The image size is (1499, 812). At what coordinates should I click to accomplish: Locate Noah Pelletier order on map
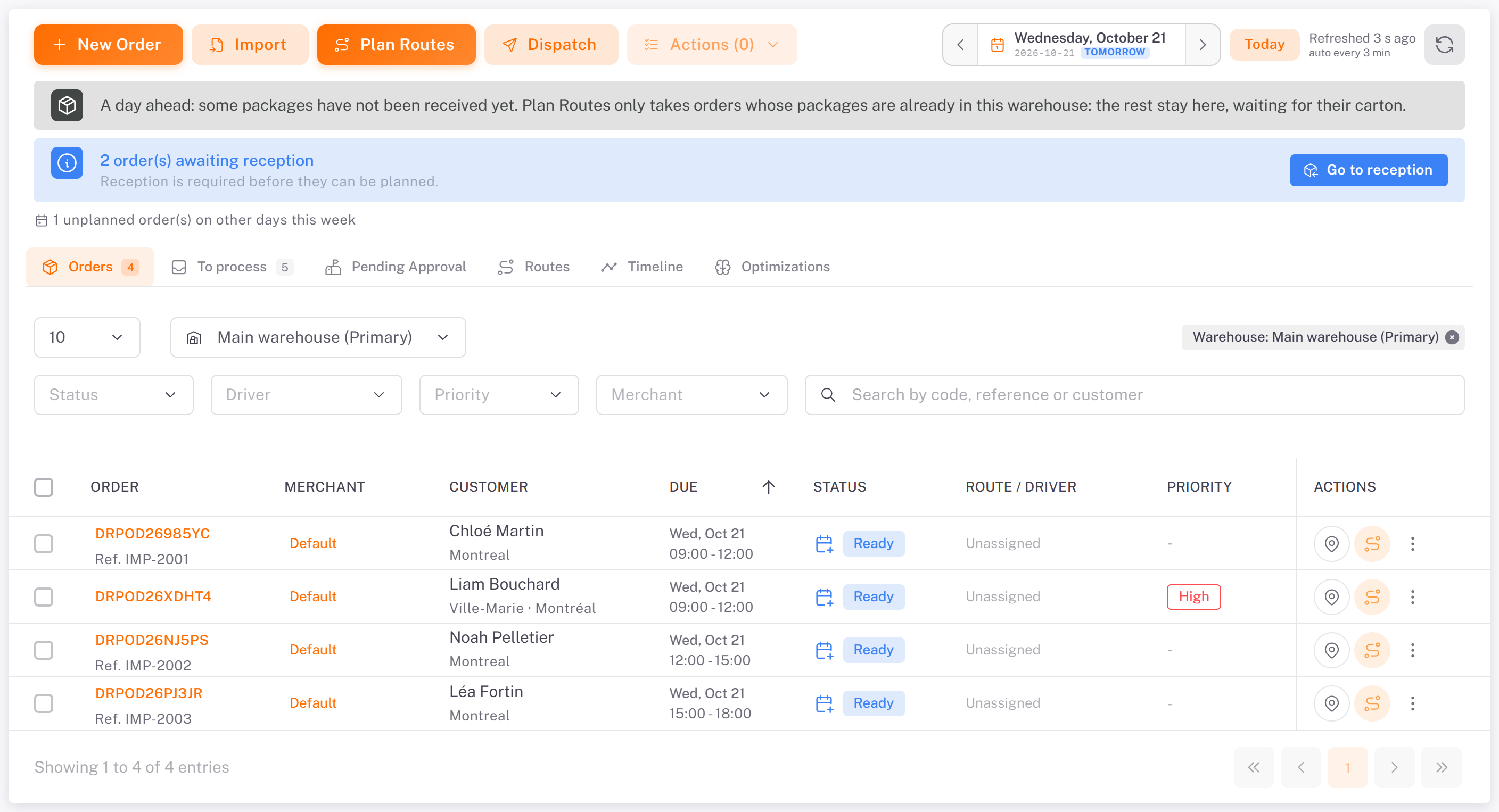(1331, 650)
